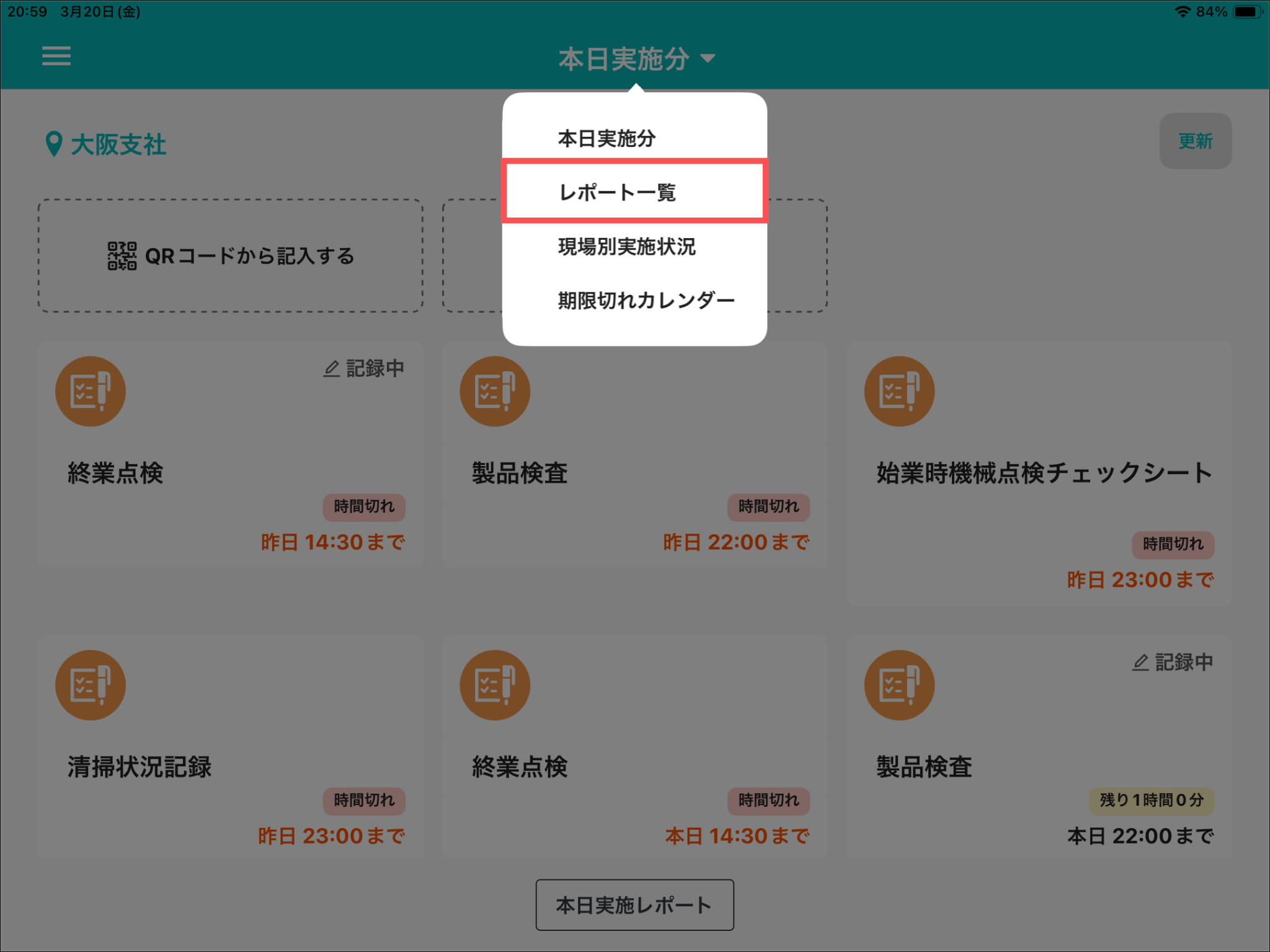This screenshot has height=952, width=1270.
Task: Click the QR code icon
Action: (x=122, y=256)
